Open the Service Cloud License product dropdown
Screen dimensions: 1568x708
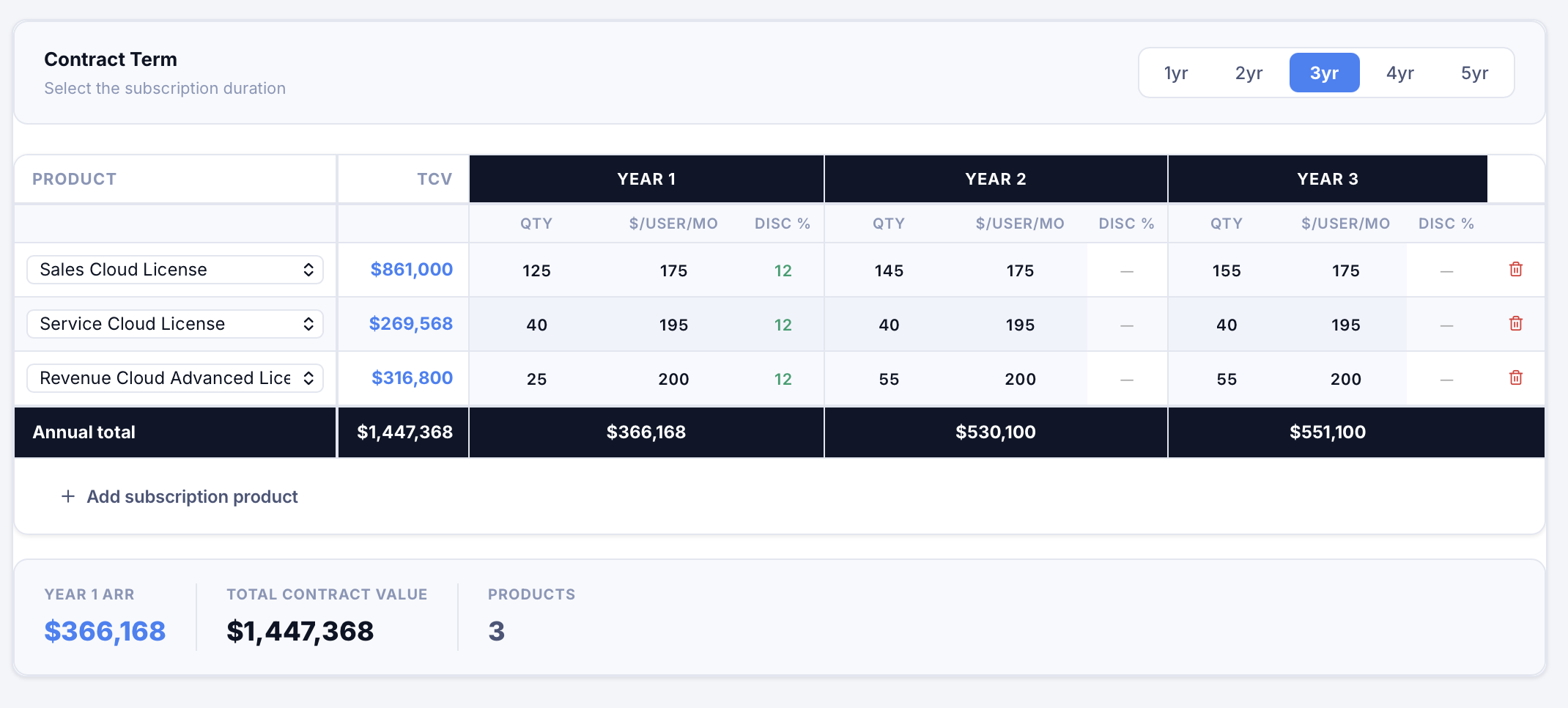[x=175, y=324]
